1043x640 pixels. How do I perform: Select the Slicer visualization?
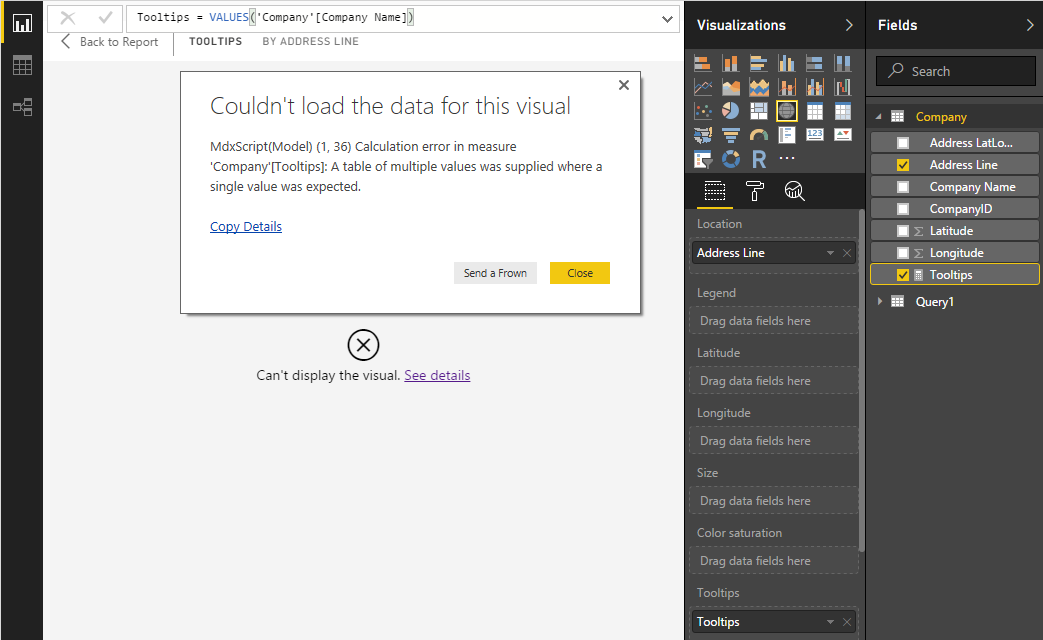point(702,159)
